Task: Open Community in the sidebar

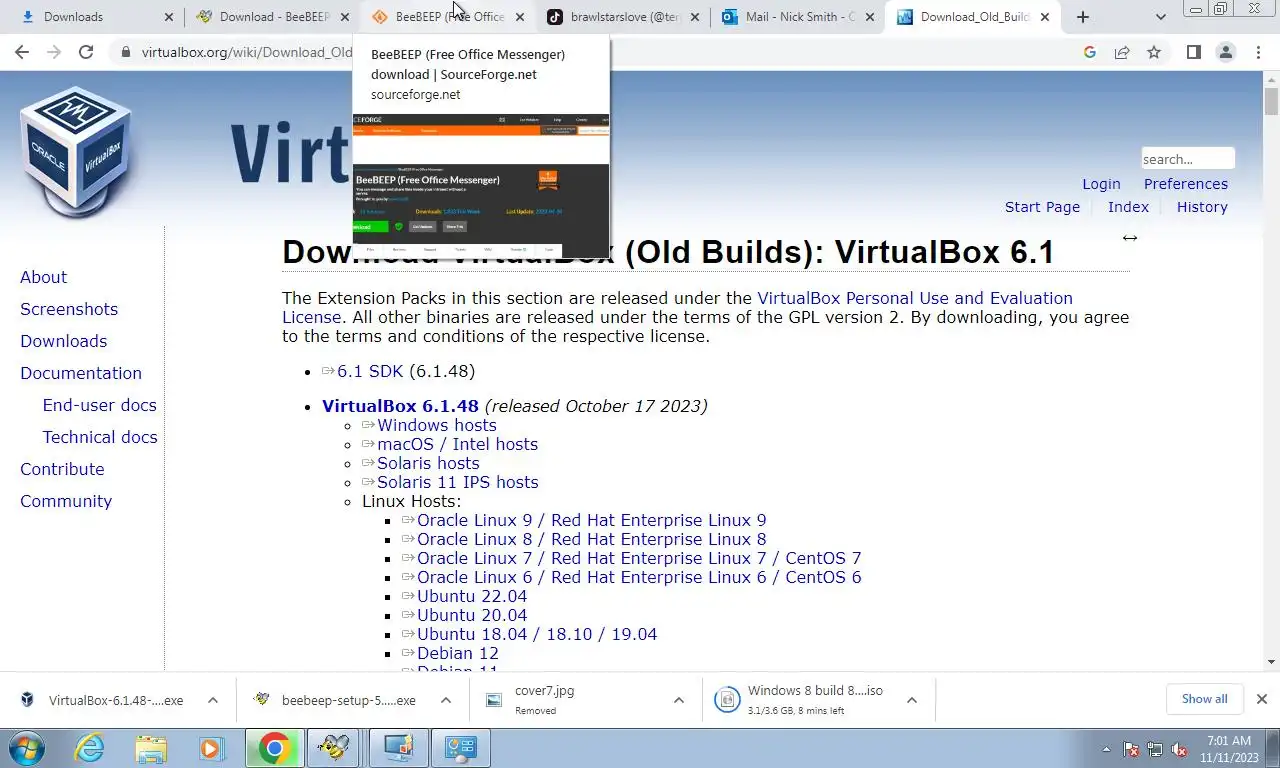Action: pyautogui.click(x=66, y=501)
